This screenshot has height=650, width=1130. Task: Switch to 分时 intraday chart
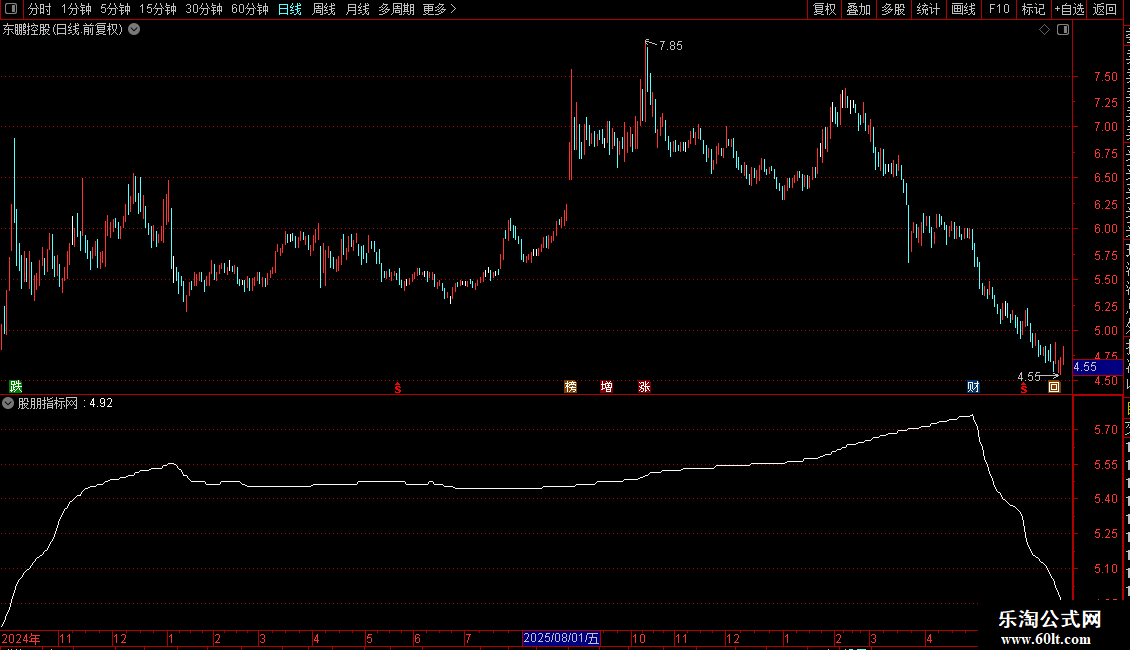tap(40, 9)
